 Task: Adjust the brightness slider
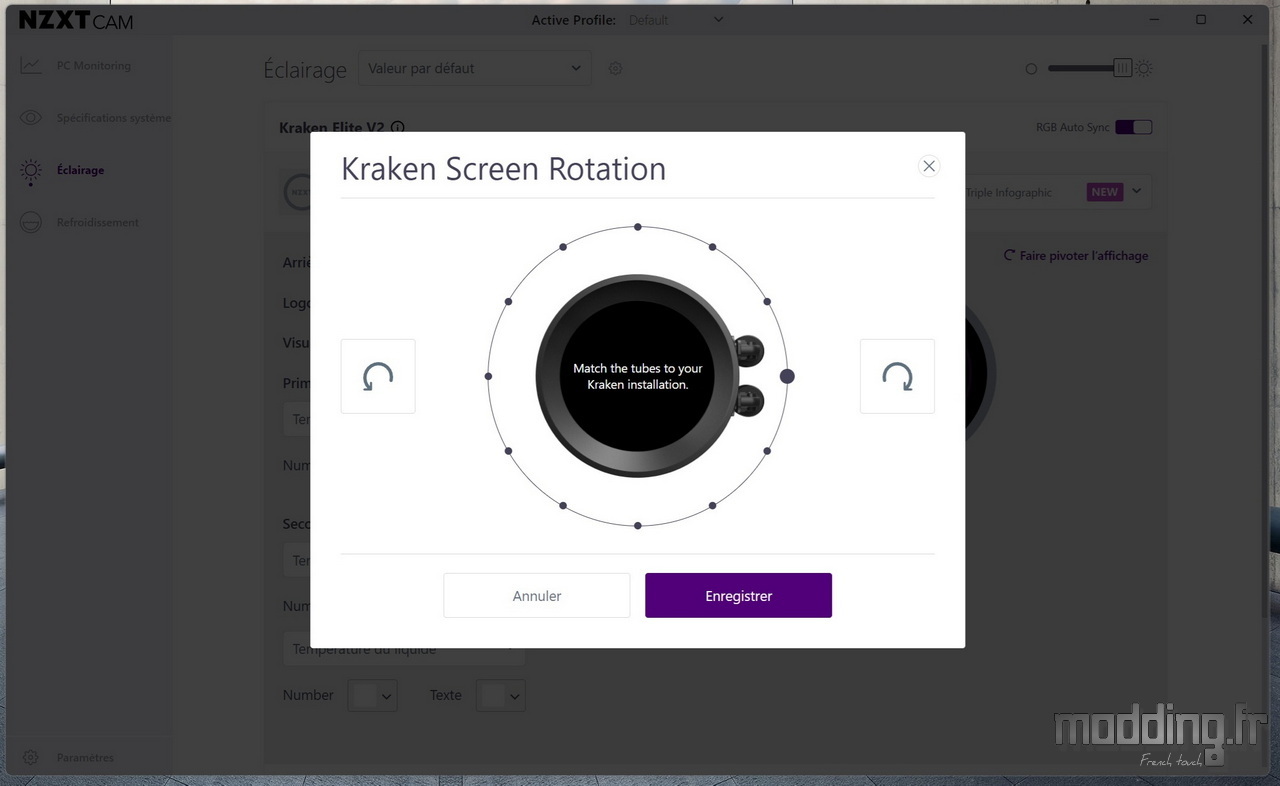tap(1088, 68)
